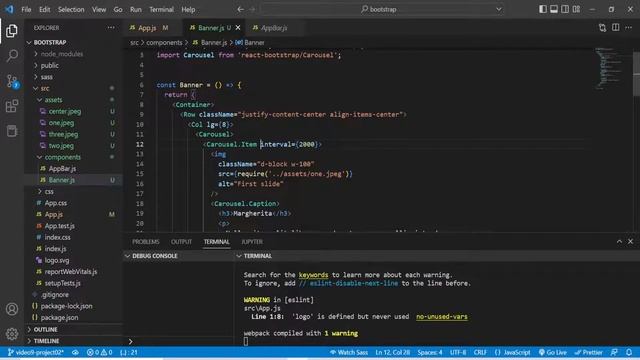Open one.jpeg in the explorer
Screen dimensions: 640x360
pos(73,122)
